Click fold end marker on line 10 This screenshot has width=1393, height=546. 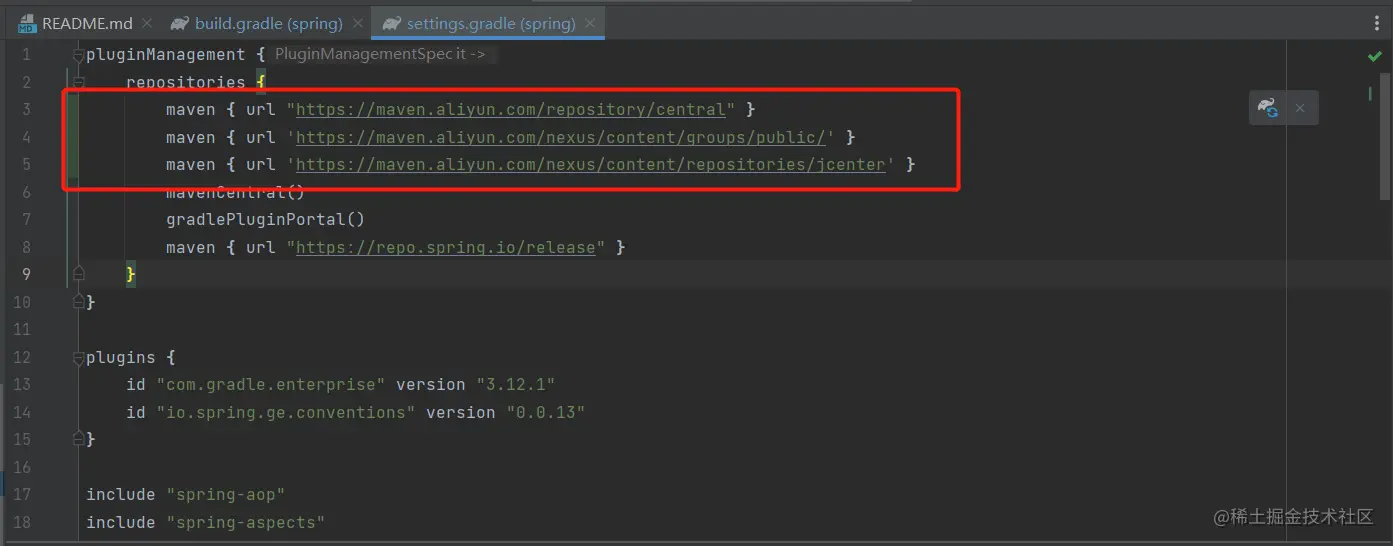(78, 301)
